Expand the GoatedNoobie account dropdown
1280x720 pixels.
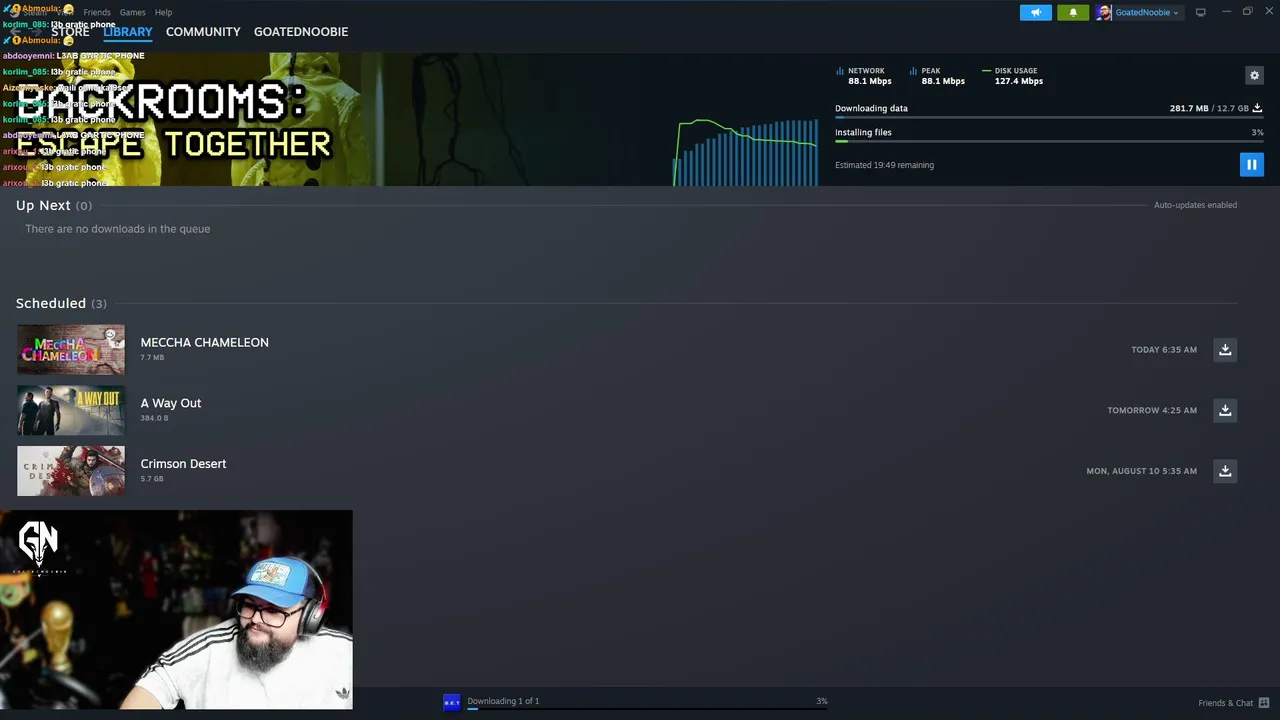[1177, 13]
